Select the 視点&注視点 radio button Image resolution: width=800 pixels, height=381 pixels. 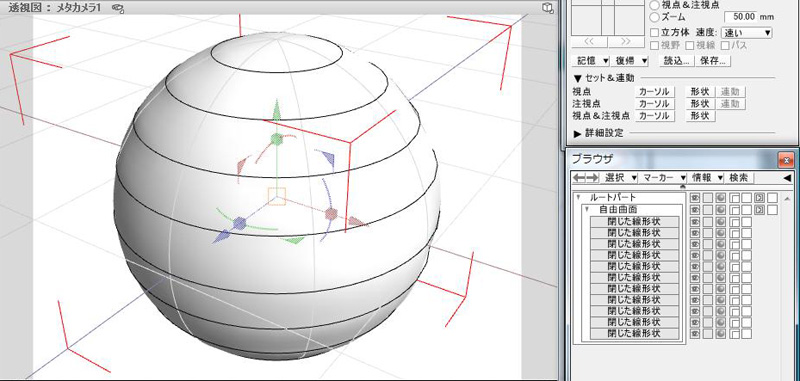(x=655, y=5)
